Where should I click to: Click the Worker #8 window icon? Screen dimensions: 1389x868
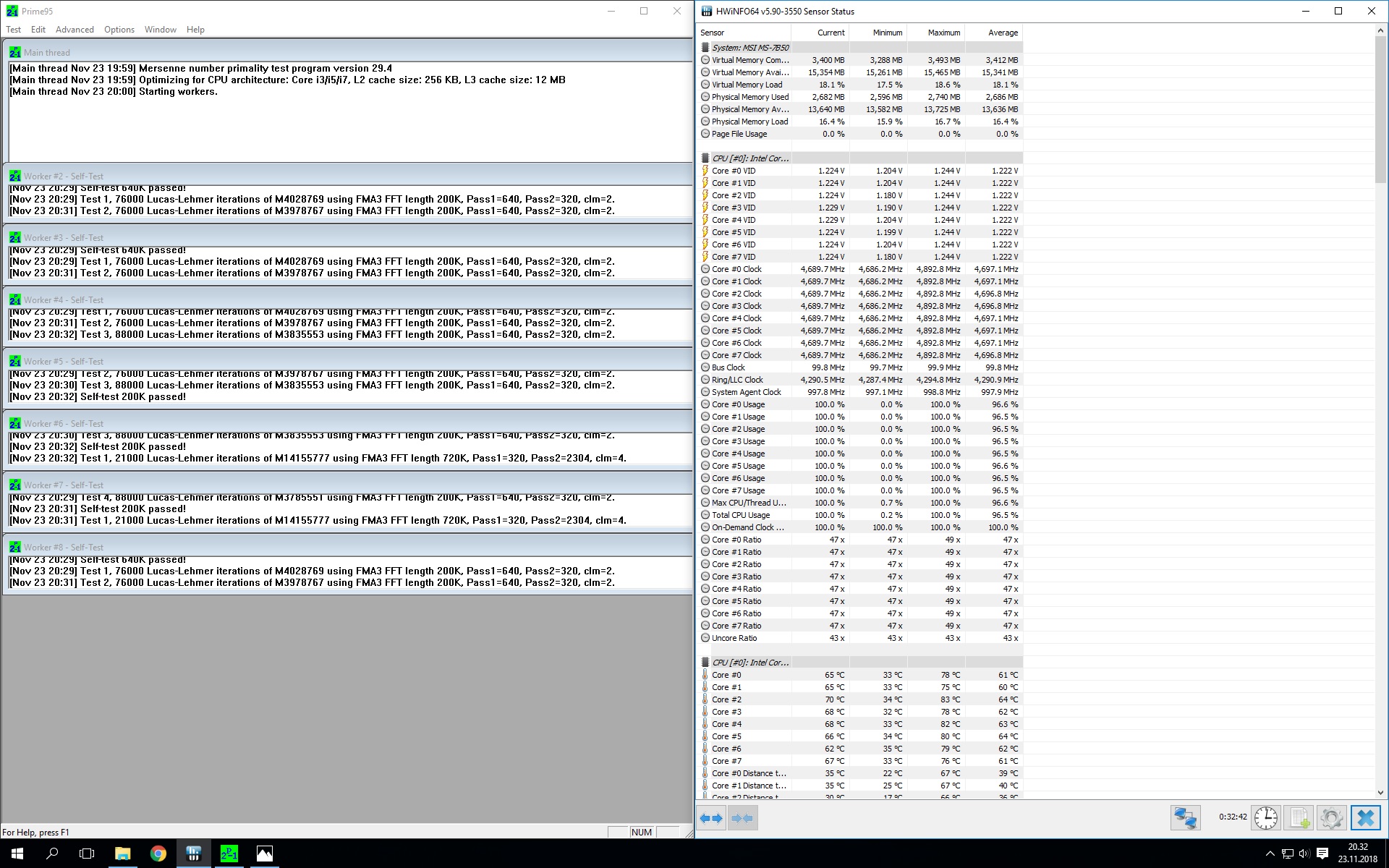click(15, 547)
